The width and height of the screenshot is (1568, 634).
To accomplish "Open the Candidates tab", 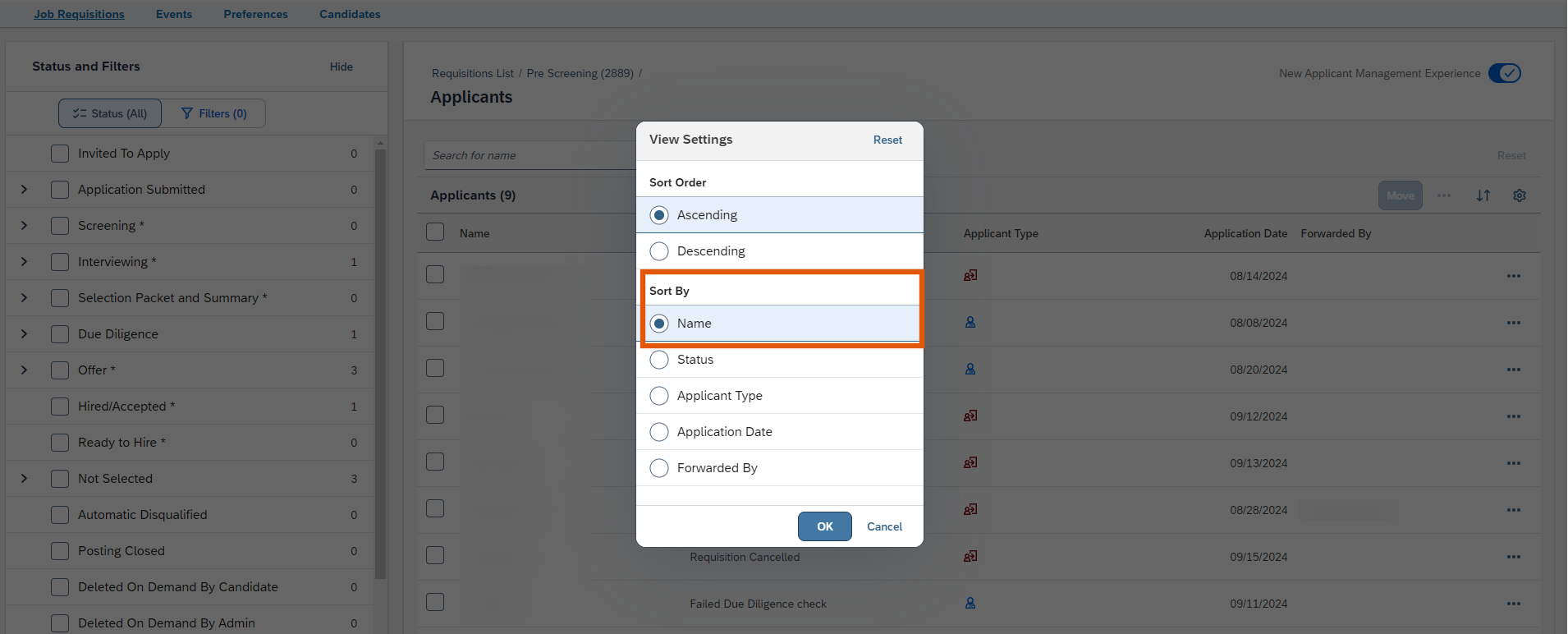I will (x=350, y=14).
